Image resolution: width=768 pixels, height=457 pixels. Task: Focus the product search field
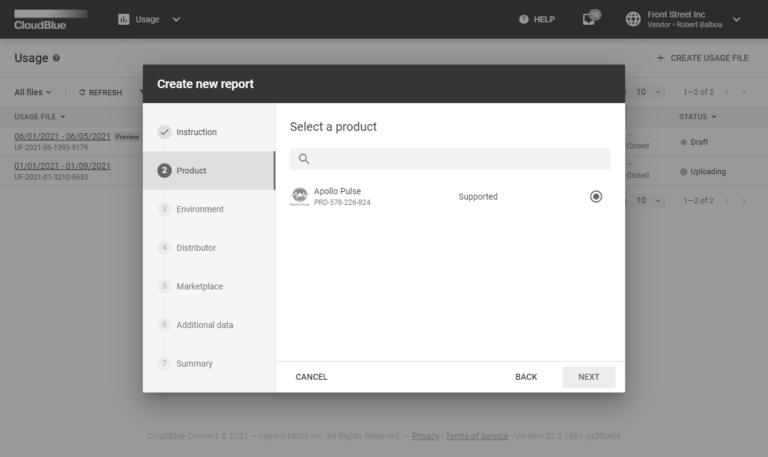point(450,159)
